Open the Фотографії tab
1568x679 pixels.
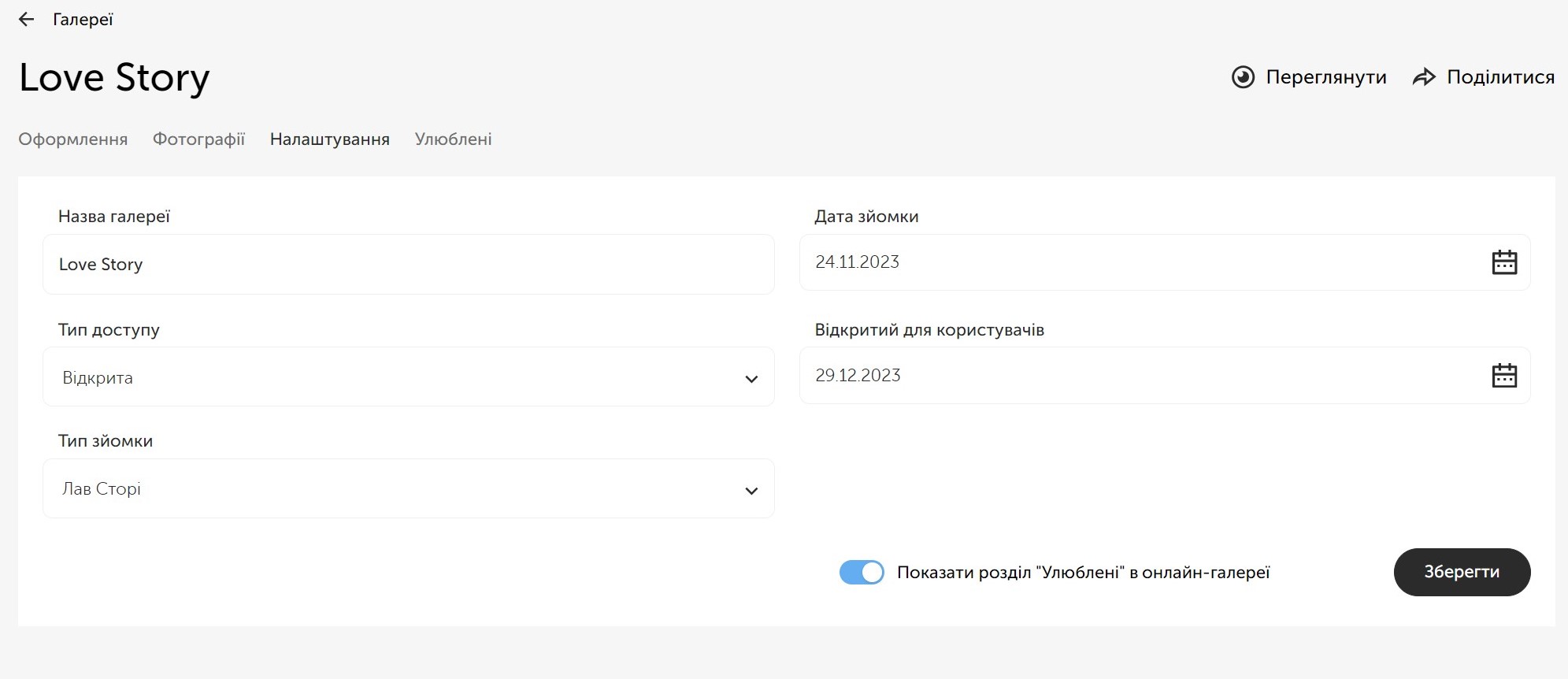click(198, 139)
